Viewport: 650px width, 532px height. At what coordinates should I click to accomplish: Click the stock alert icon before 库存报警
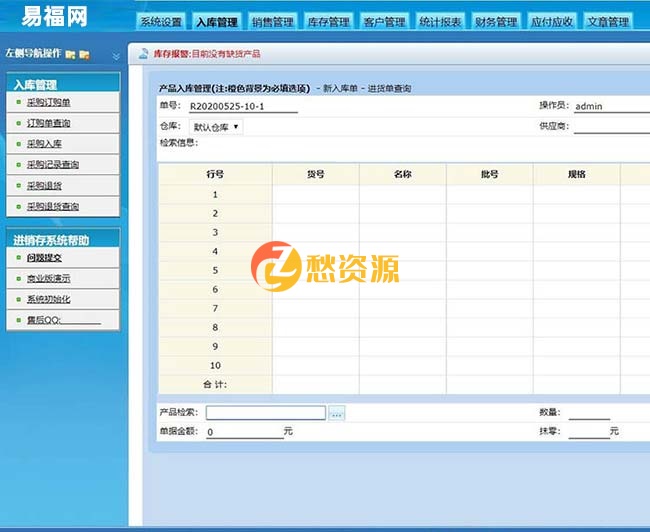[143, 53]
